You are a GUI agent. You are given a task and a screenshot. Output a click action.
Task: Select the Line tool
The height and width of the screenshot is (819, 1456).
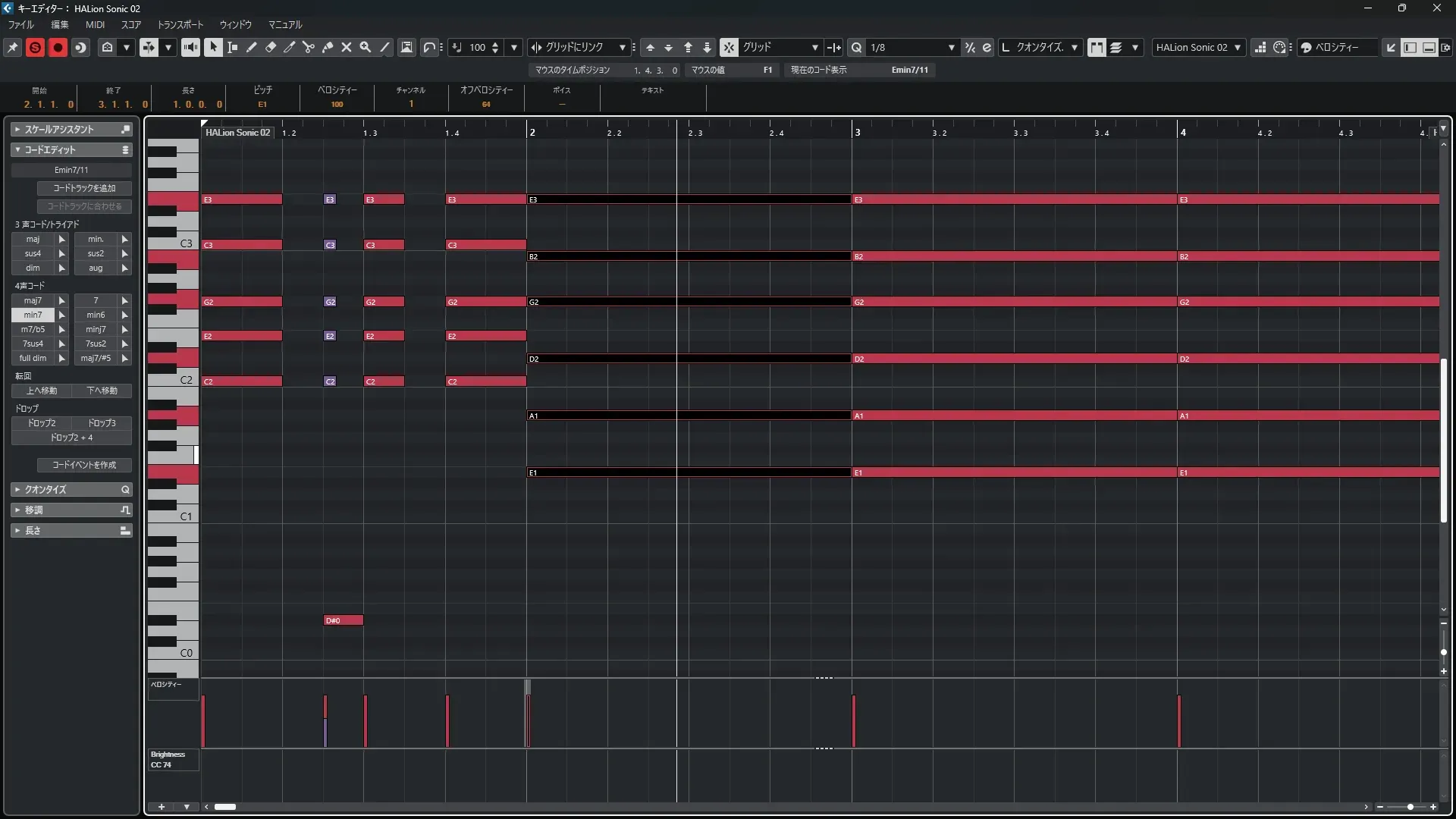pos(384,47)
